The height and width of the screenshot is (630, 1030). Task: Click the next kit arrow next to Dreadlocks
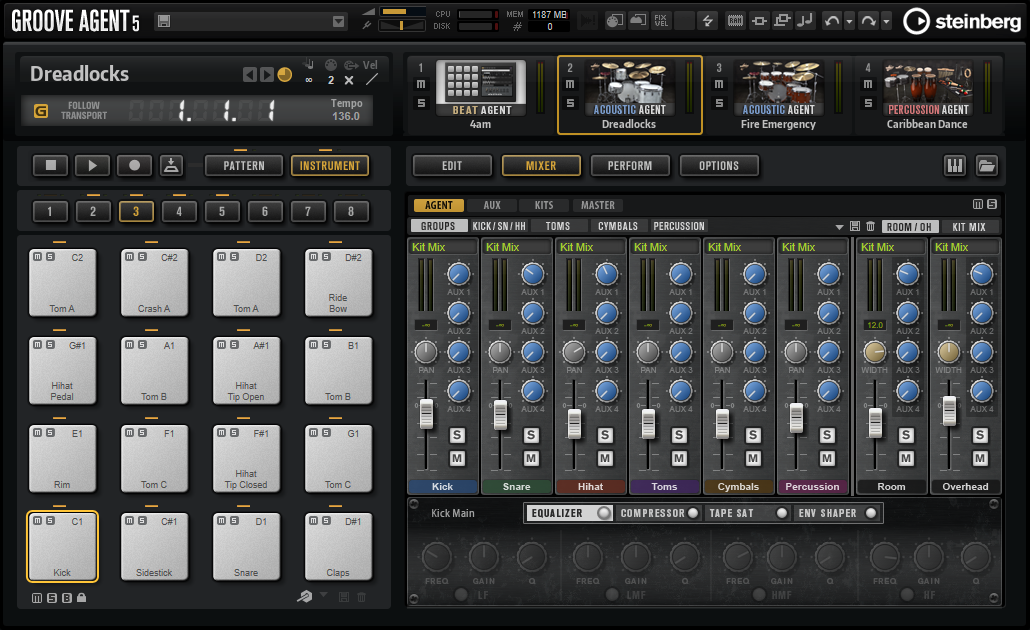pos(266,75)
